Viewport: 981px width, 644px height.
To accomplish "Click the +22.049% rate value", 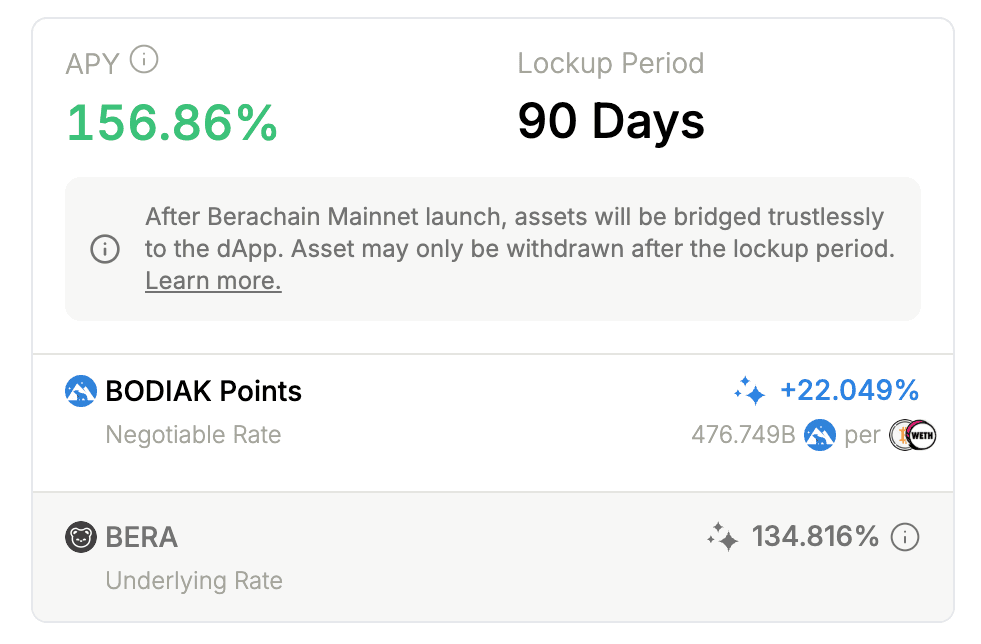I will [x=849, y=390].
